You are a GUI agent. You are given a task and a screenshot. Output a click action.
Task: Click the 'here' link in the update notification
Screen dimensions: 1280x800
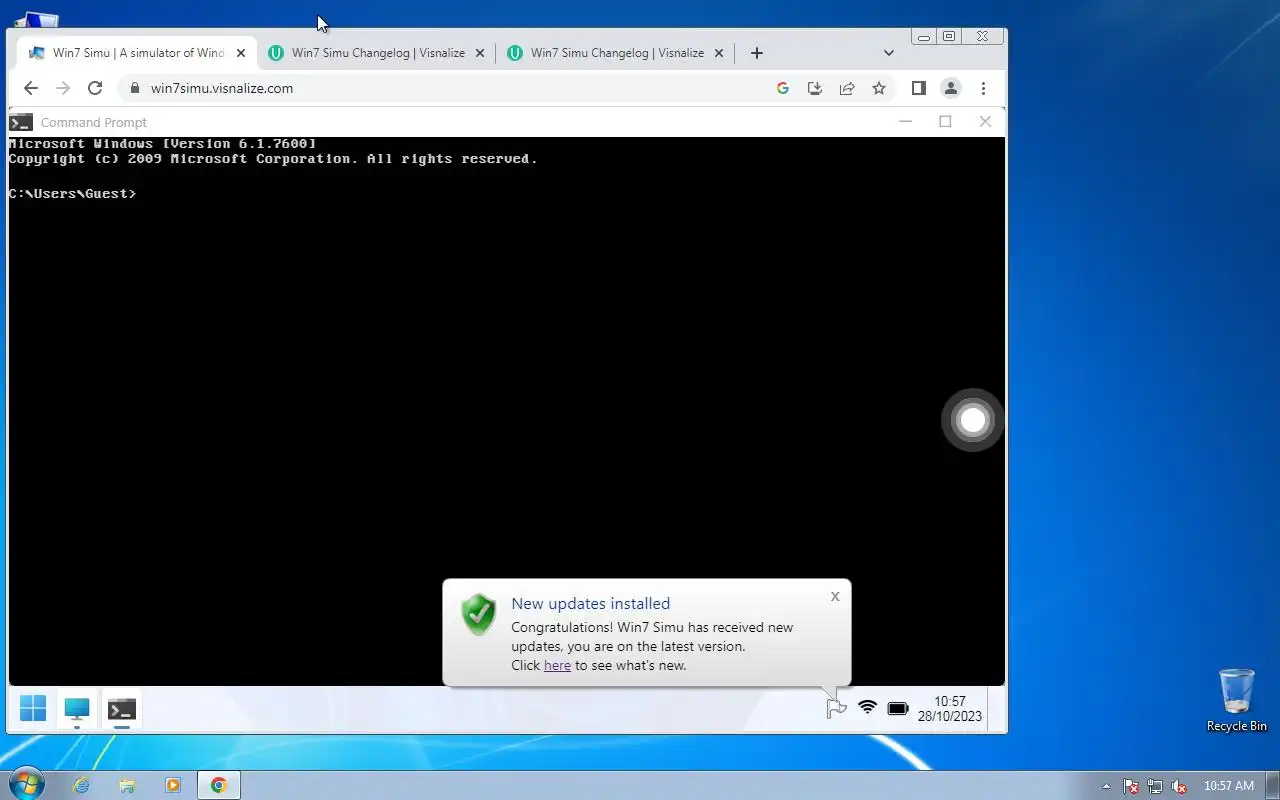click(557, 665)
